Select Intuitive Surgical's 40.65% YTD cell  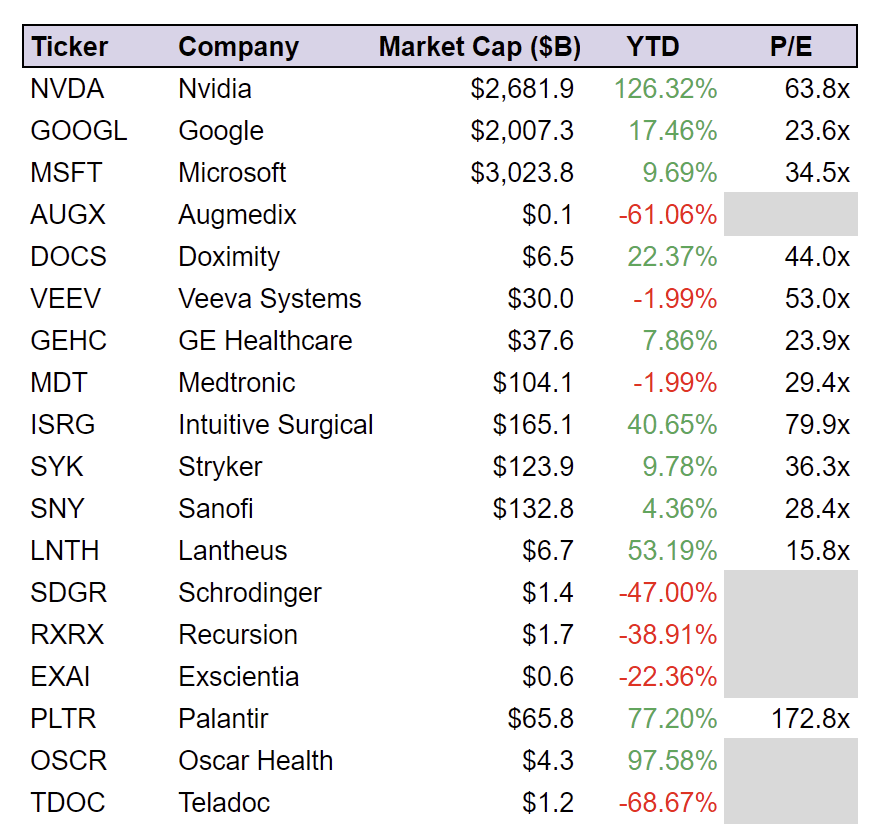(x=672, y=425)
